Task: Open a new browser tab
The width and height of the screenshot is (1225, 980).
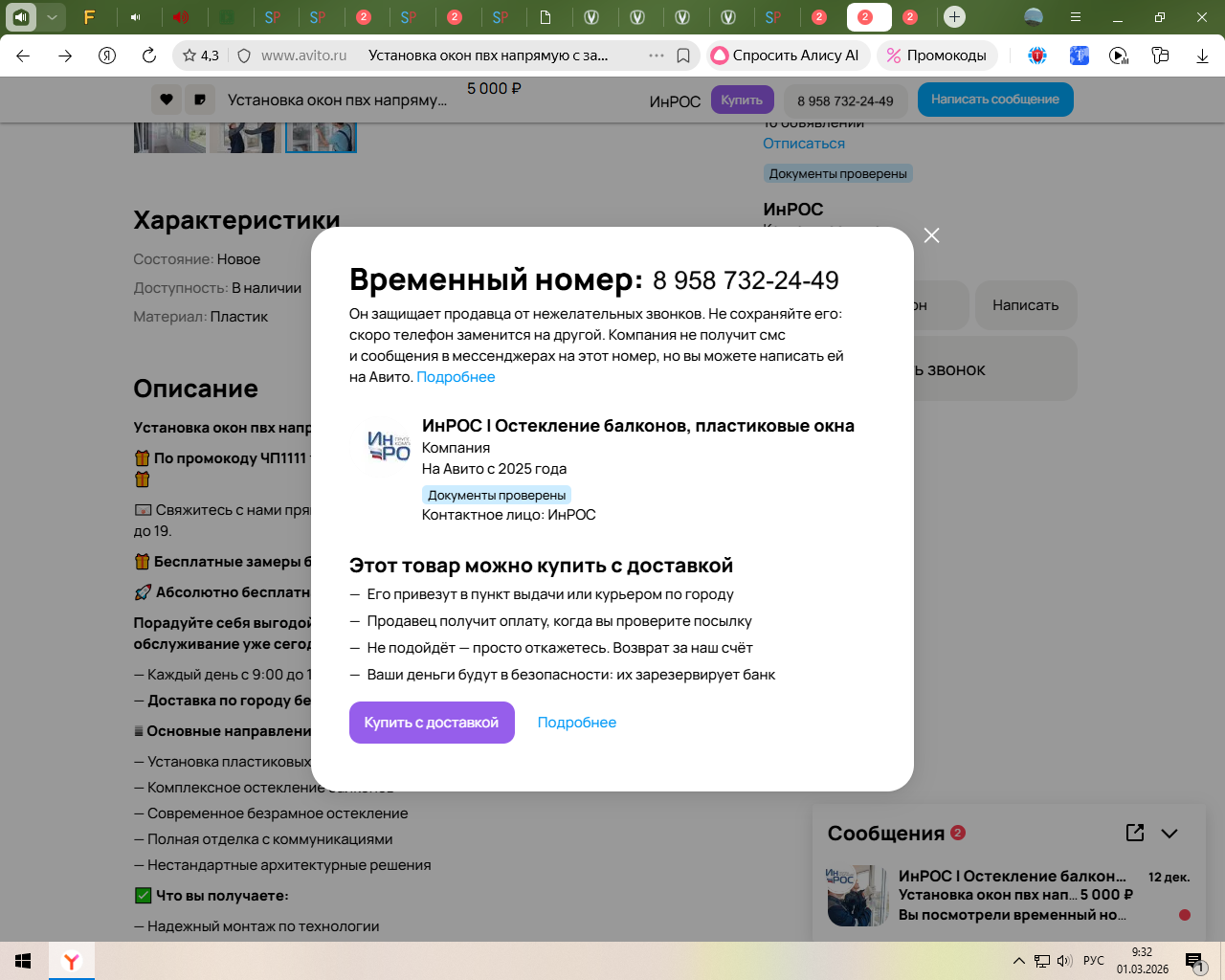Action: pos(954,16)
